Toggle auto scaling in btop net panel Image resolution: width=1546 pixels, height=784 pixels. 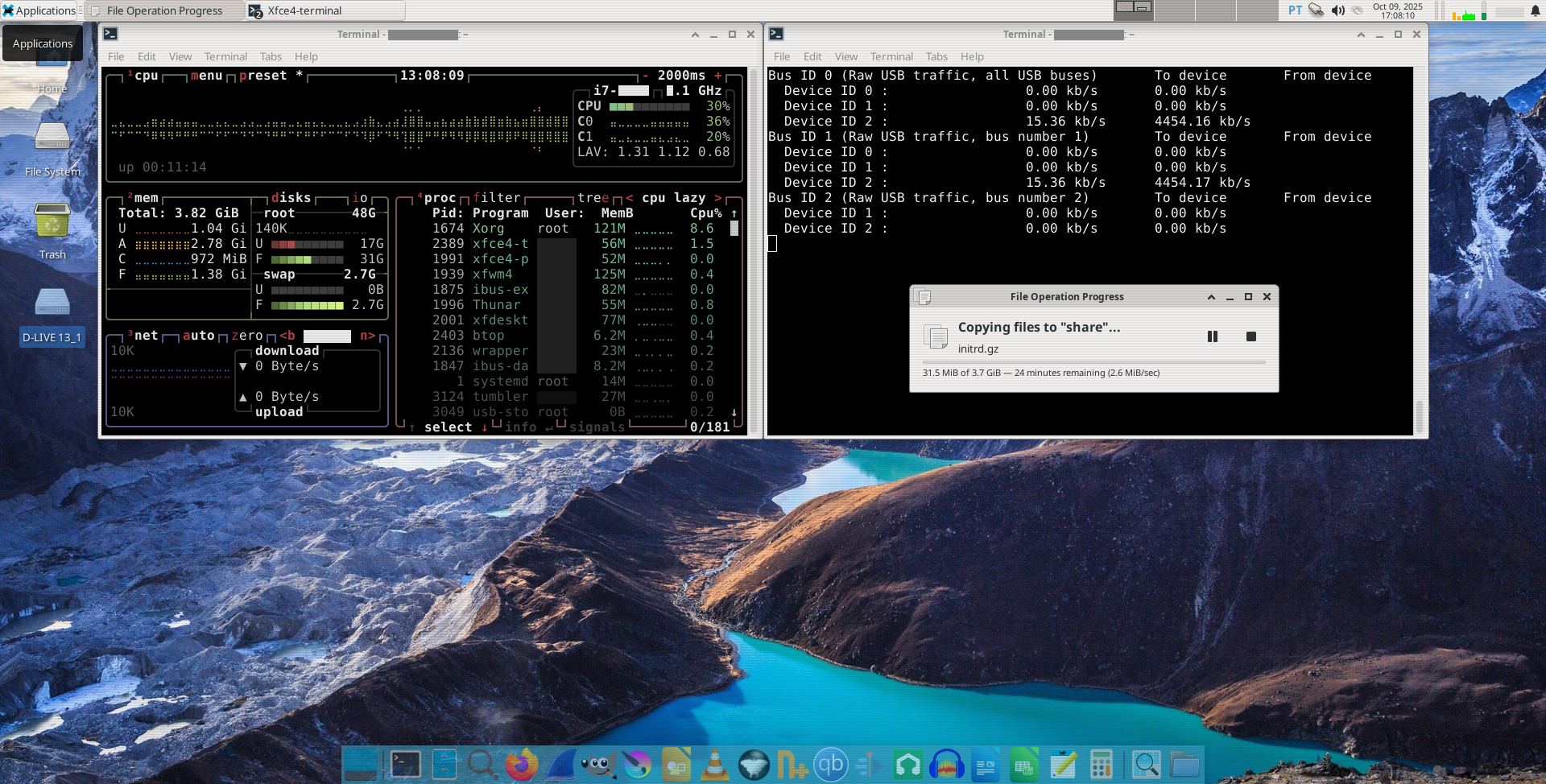(198, 336)
